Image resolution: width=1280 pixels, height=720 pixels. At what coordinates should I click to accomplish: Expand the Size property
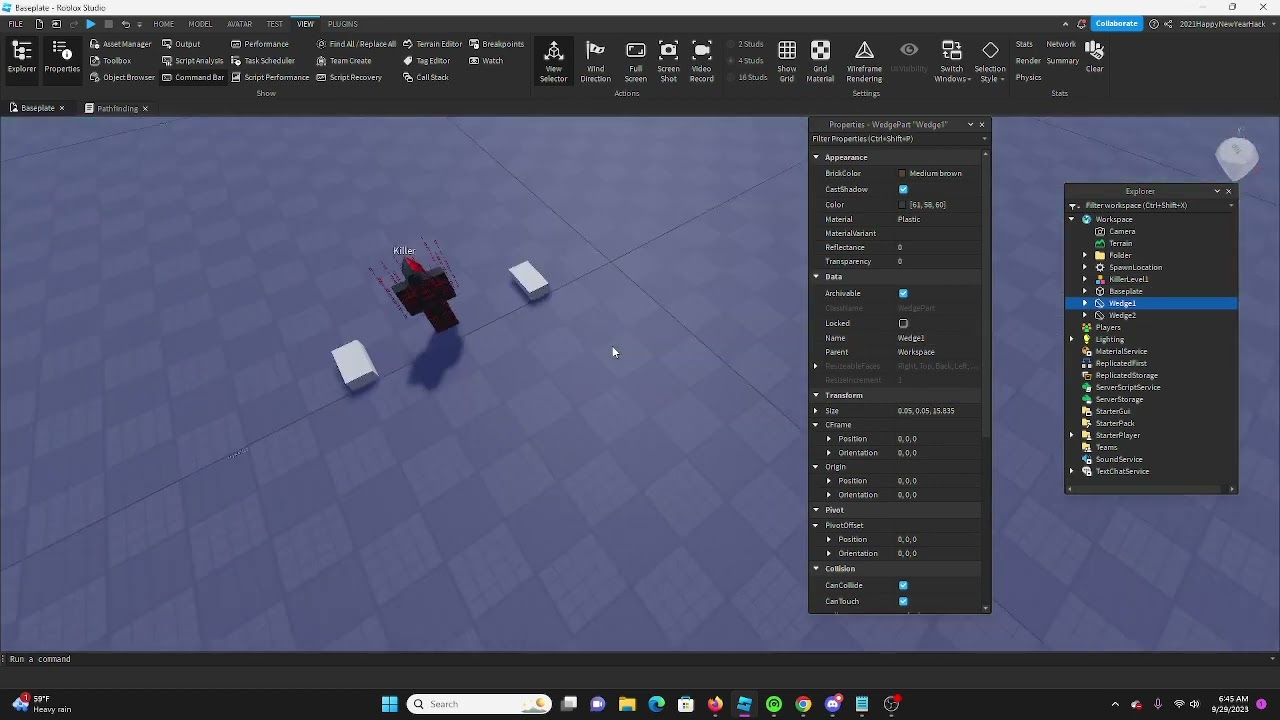coord(816,411)
